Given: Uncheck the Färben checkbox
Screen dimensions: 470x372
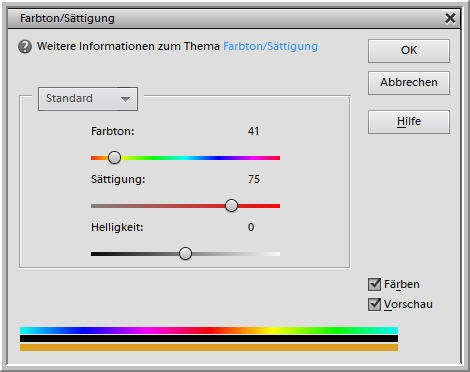Looking at the screenshot, I should 375,284.
